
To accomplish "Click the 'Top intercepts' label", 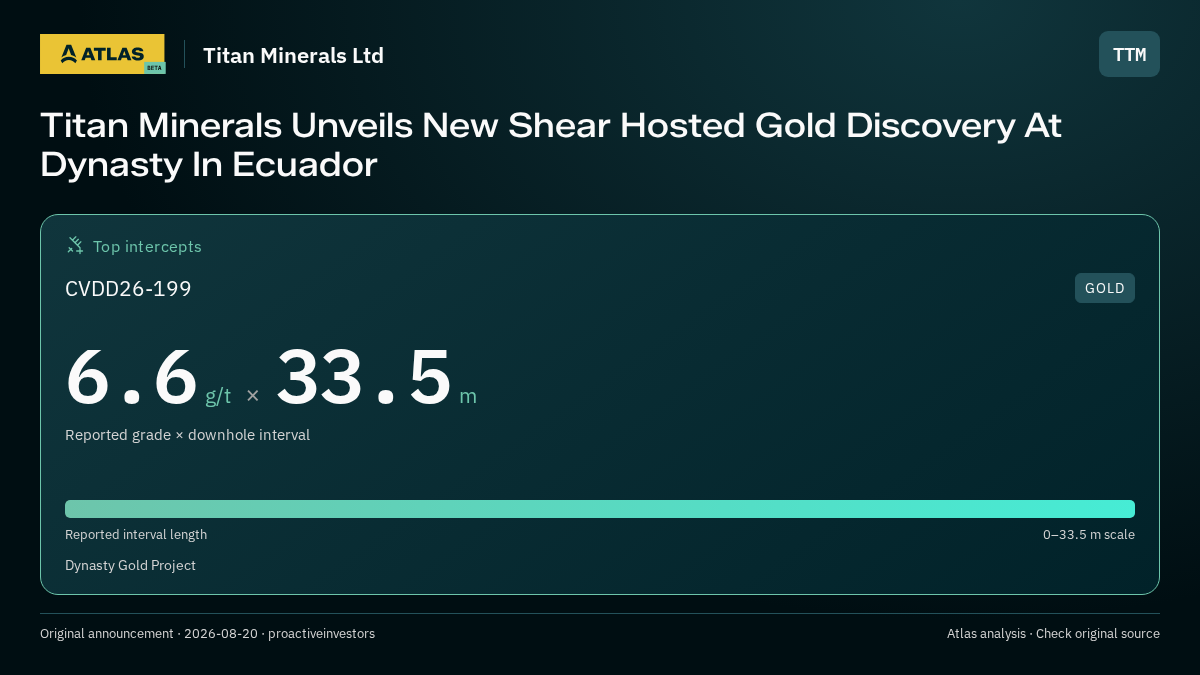I will click(x=147, y=246).
